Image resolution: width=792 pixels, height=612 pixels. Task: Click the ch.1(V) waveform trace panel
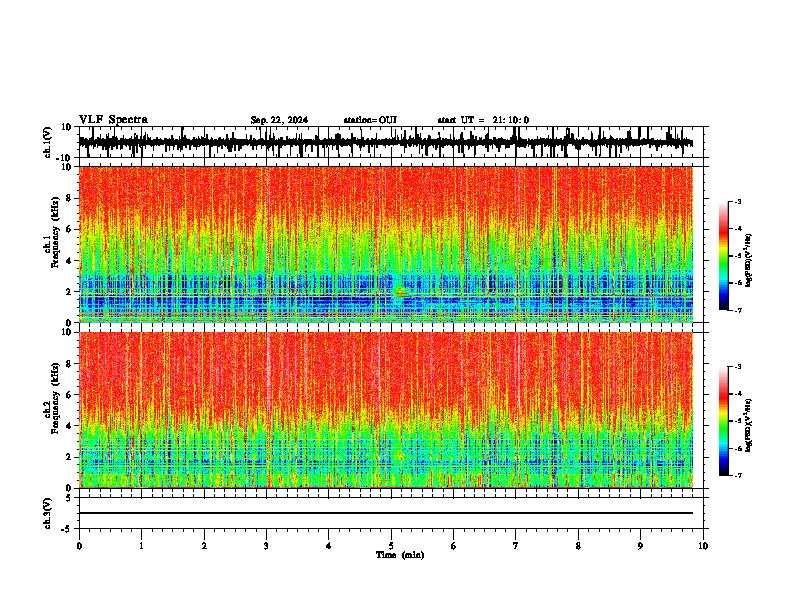[391, 142]
